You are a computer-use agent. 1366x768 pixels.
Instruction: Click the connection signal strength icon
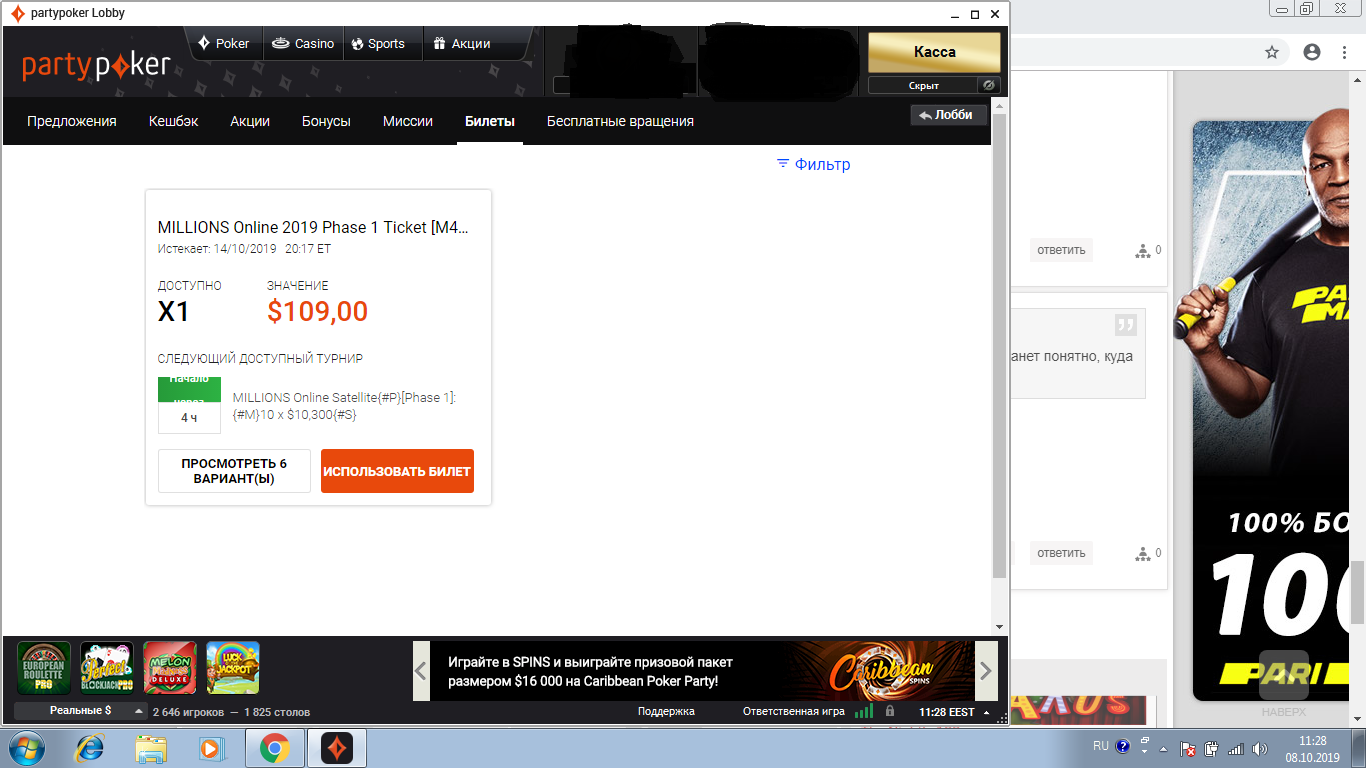(x=863, y=711)
